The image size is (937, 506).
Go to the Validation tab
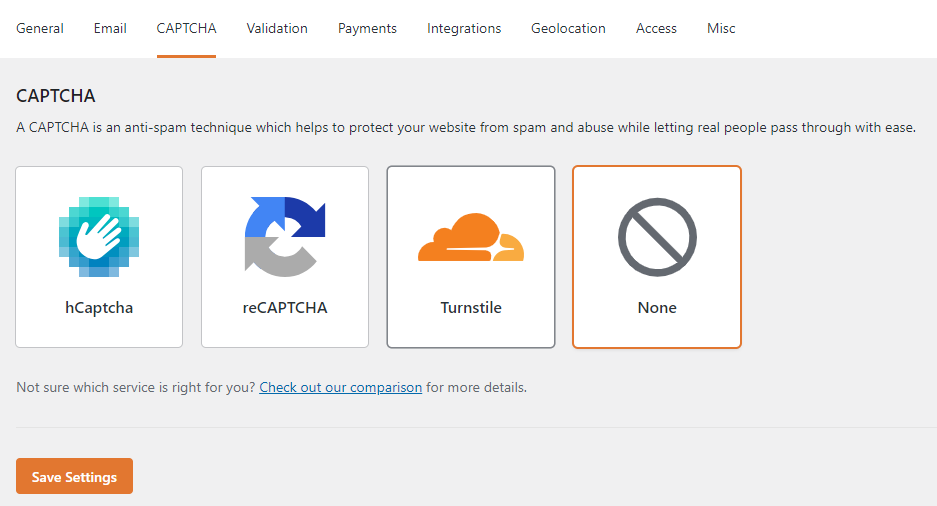pos(277,28)
